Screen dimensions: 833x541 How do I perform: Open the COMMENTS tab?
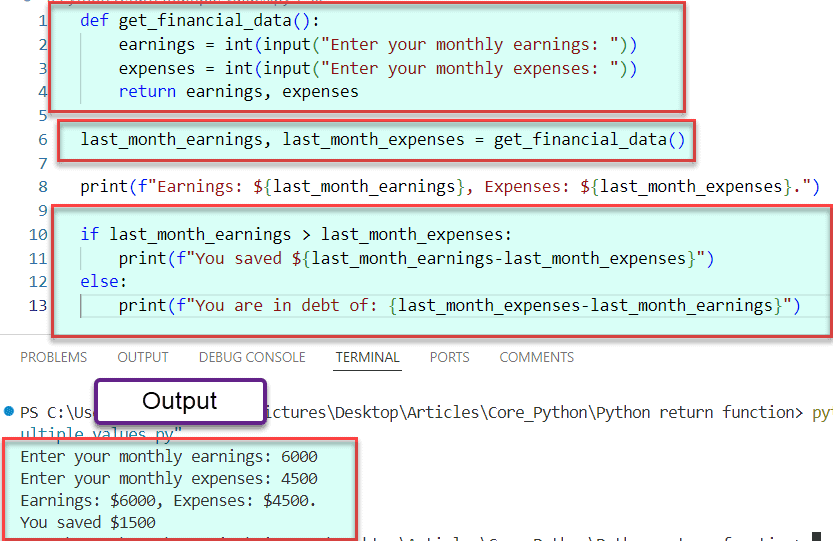click(537, 357)
